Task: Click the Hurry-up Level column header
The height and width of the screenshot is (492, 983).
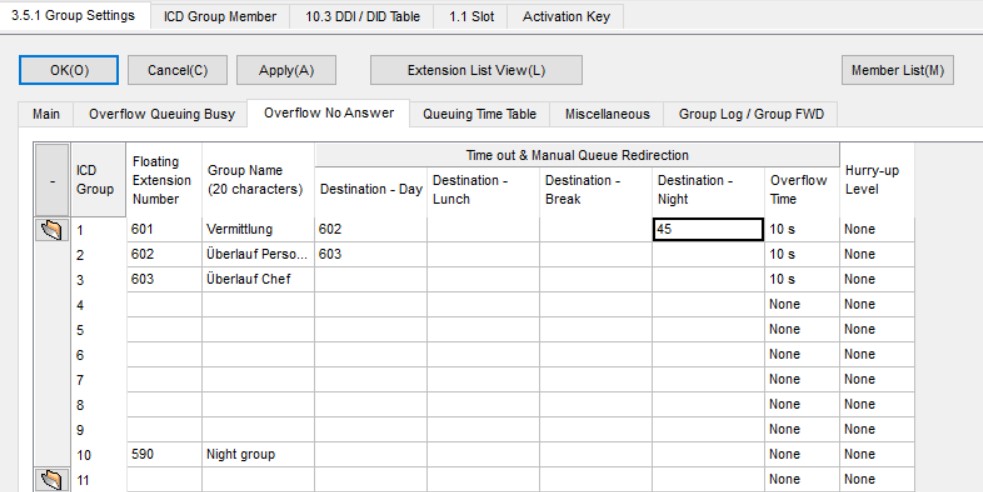Action: (x=877, y=181)
